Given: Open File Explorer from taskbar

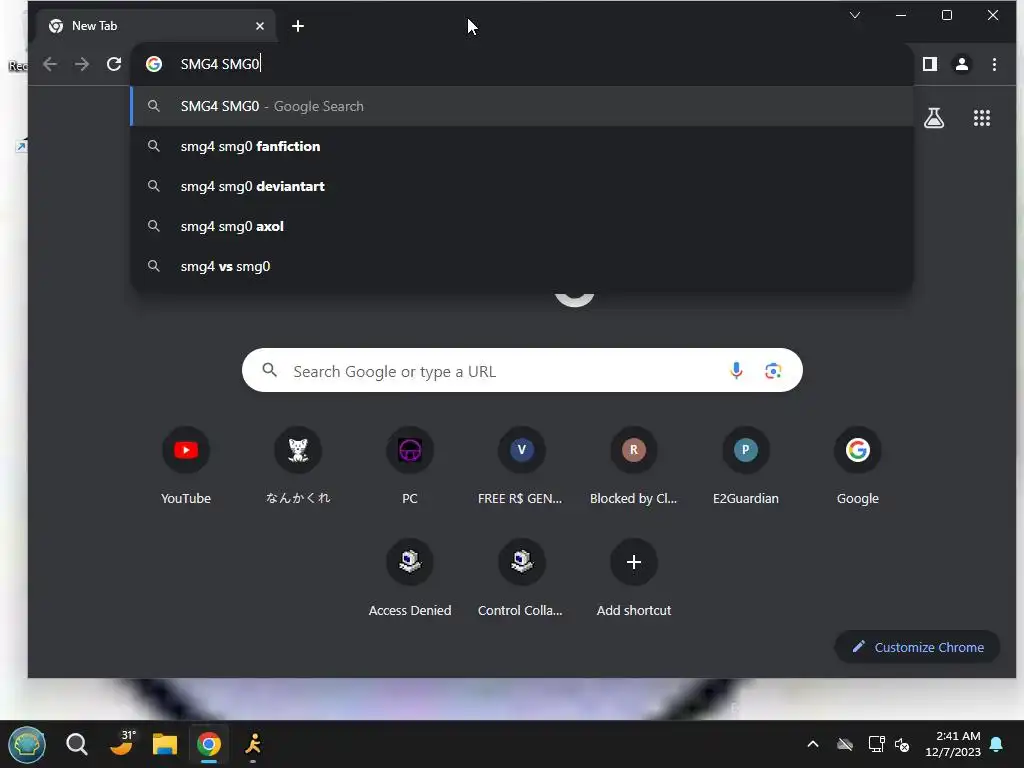Looking at the screenshot, I should coord(165,744).
